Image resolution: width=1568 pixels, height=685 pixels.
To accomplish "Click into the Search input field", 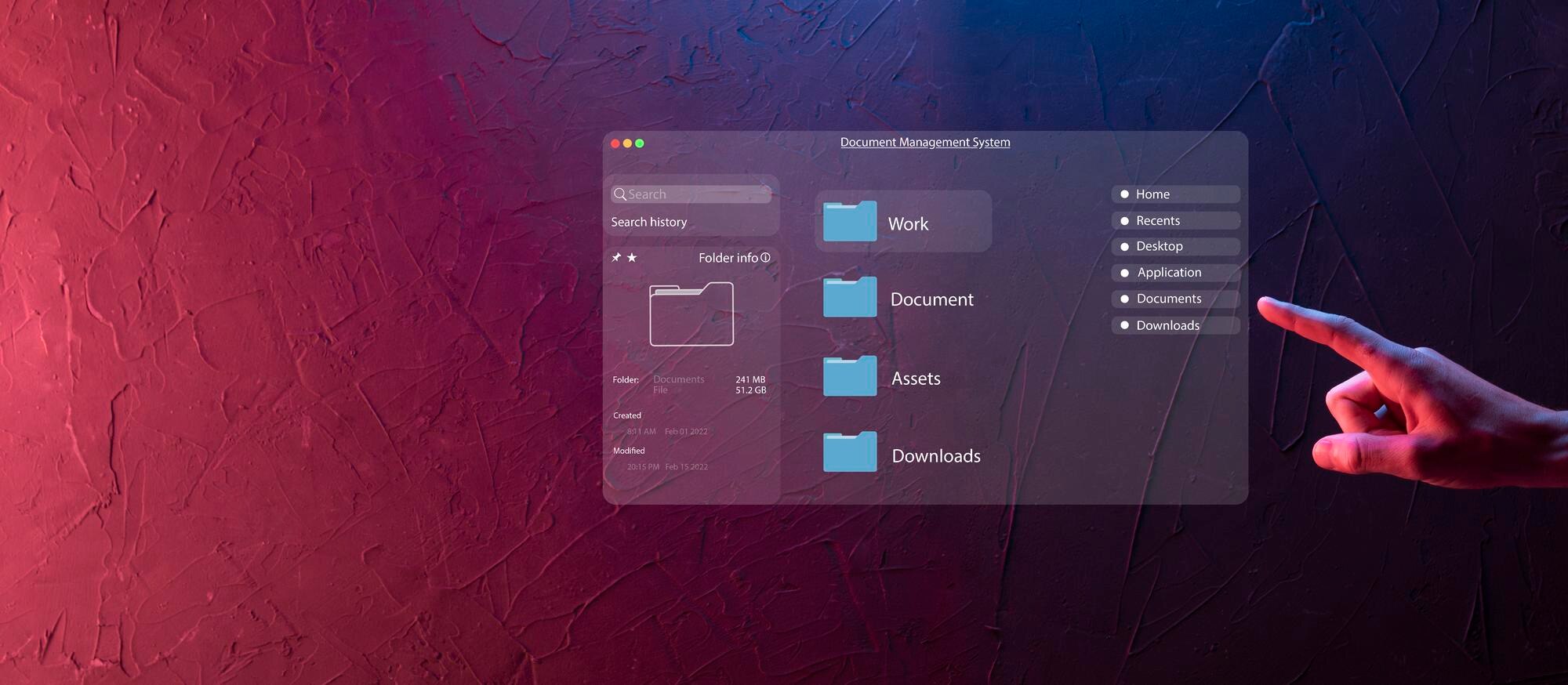I will pyautogui.click(x=698, y=194).
